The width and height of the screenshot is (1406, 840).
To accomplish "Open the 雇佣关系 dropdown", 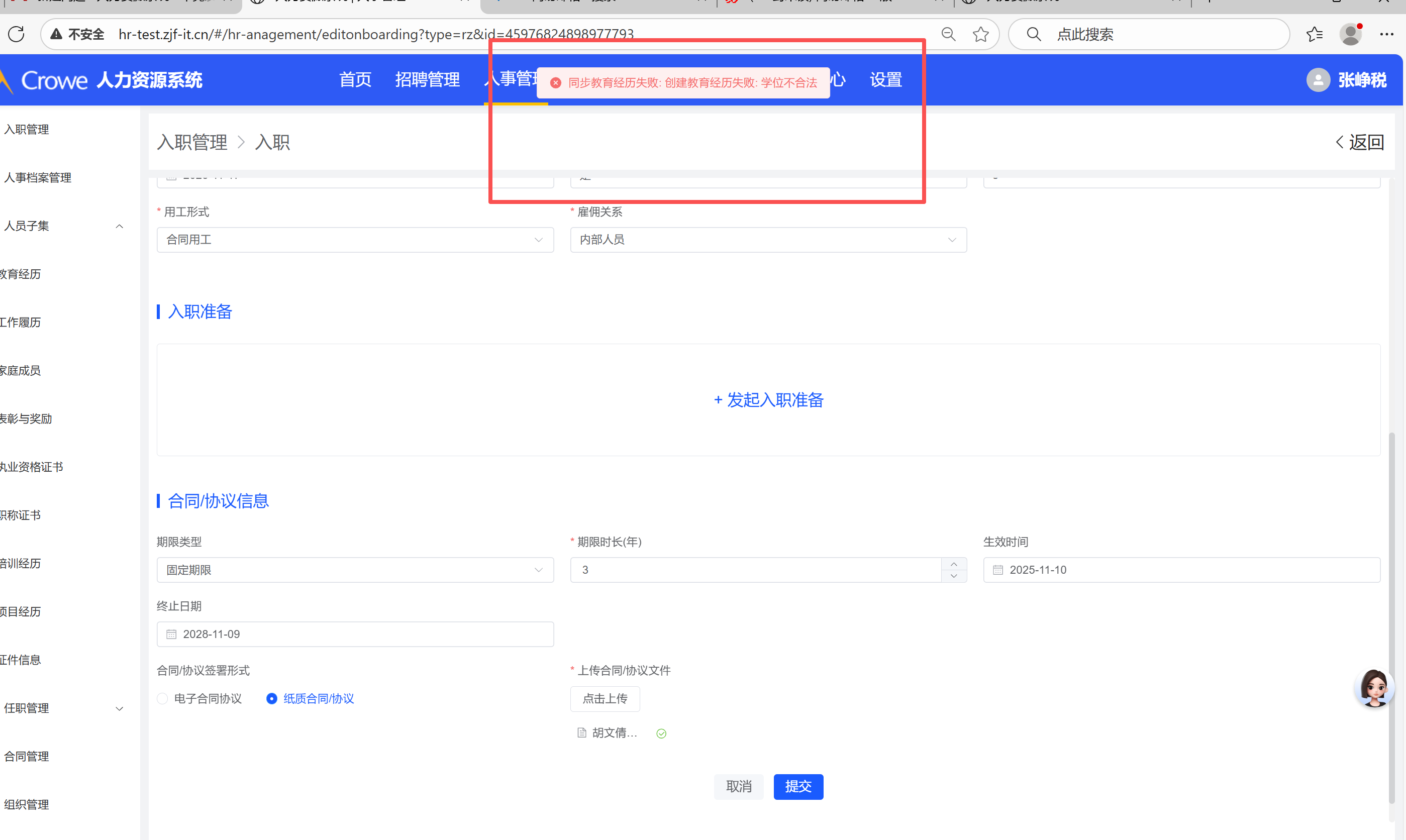I will [768, 240].
